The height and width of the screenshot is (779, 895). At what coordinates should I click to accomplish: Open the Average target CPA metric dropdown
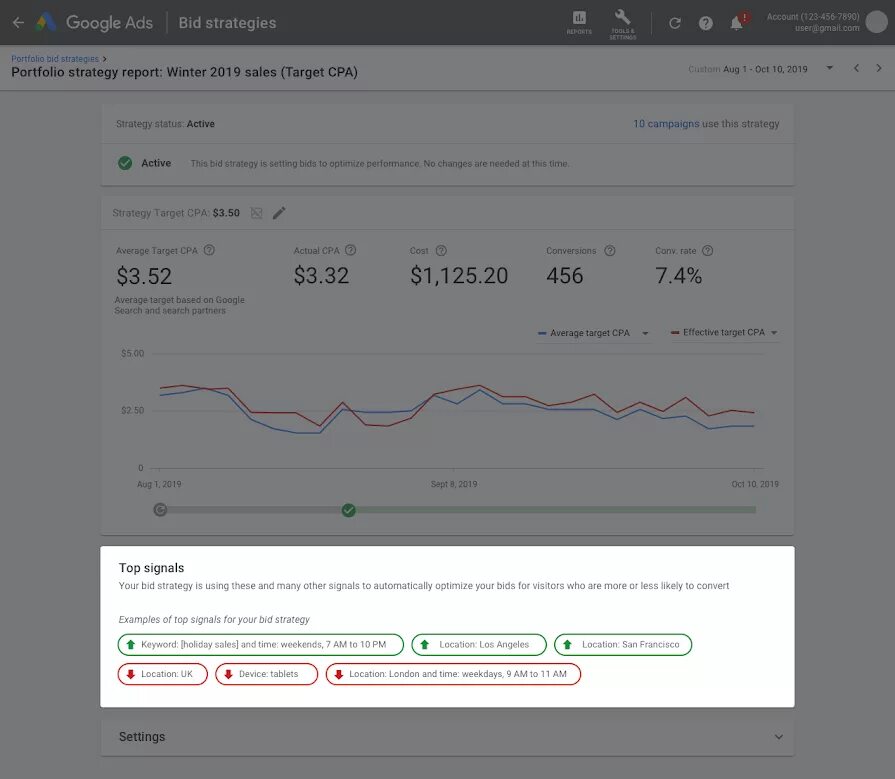click(x=644, y=331)
